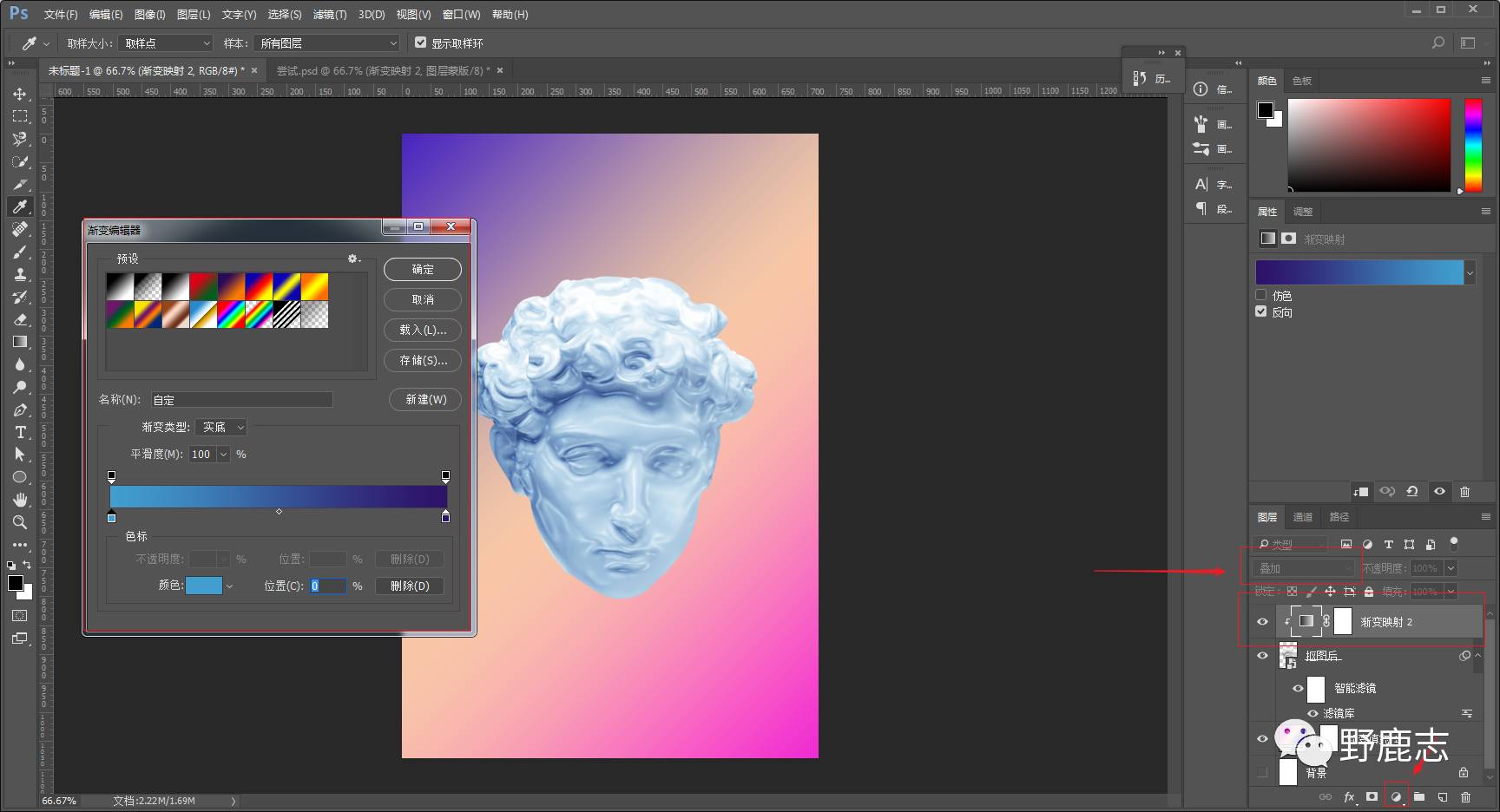Image resolution: width=1500 pixels, height=812 pixels.
Task: Select the Crop tool
Action: [20, 184]
